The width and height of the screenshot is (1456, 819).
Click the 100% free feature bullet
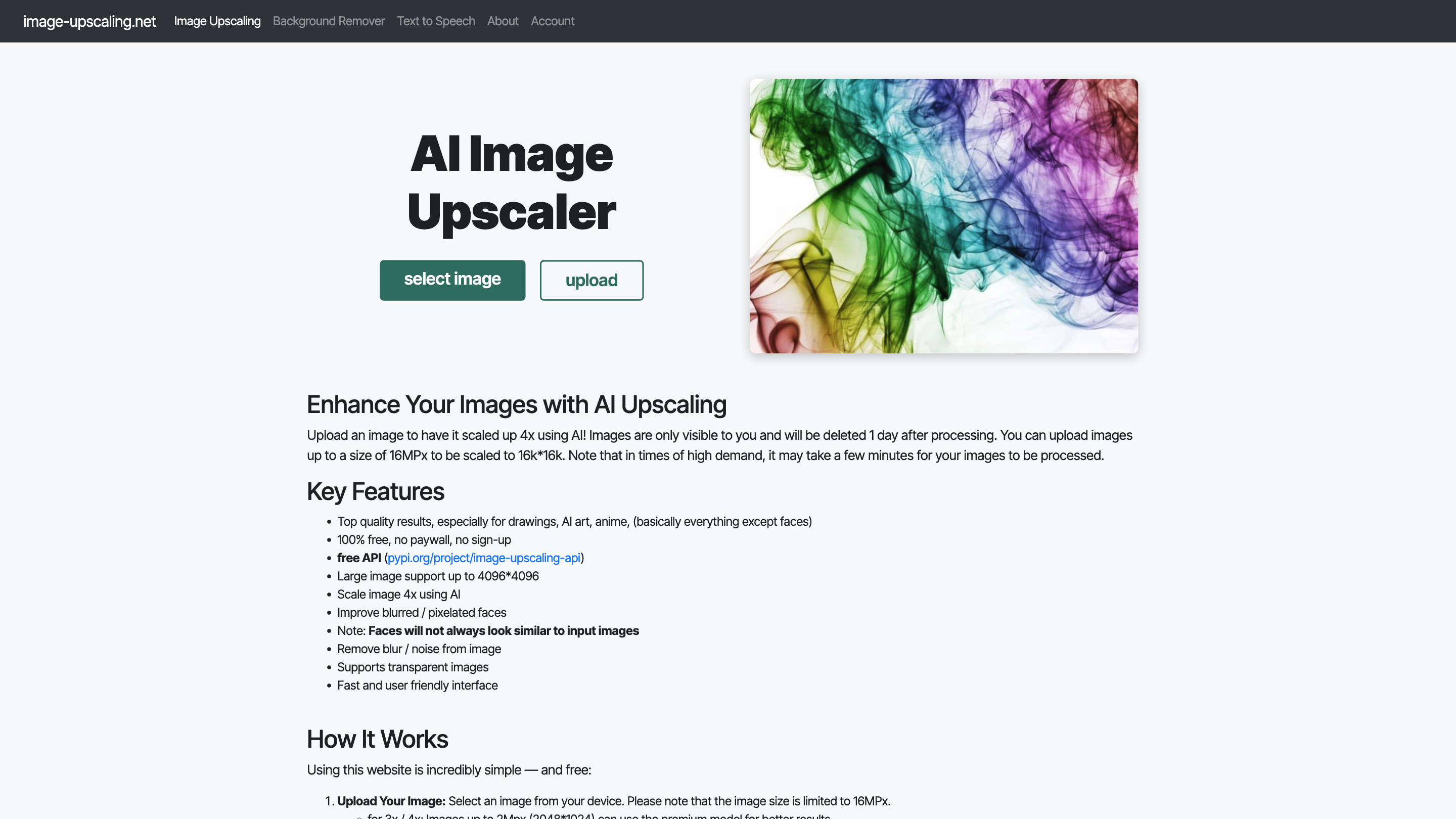(423, 540)
